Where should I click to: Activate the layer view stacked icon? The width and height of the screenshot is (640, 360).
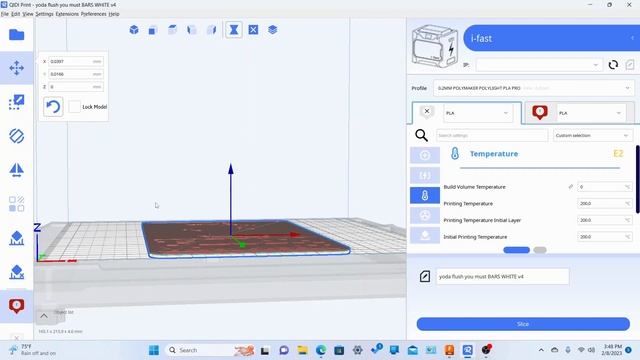pyautogui.click(x=273, y=30)
